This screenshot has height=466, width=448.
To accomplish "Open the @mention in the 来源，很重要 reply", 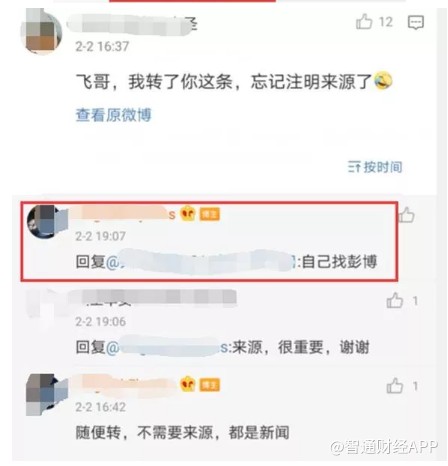I will (169, 347).
